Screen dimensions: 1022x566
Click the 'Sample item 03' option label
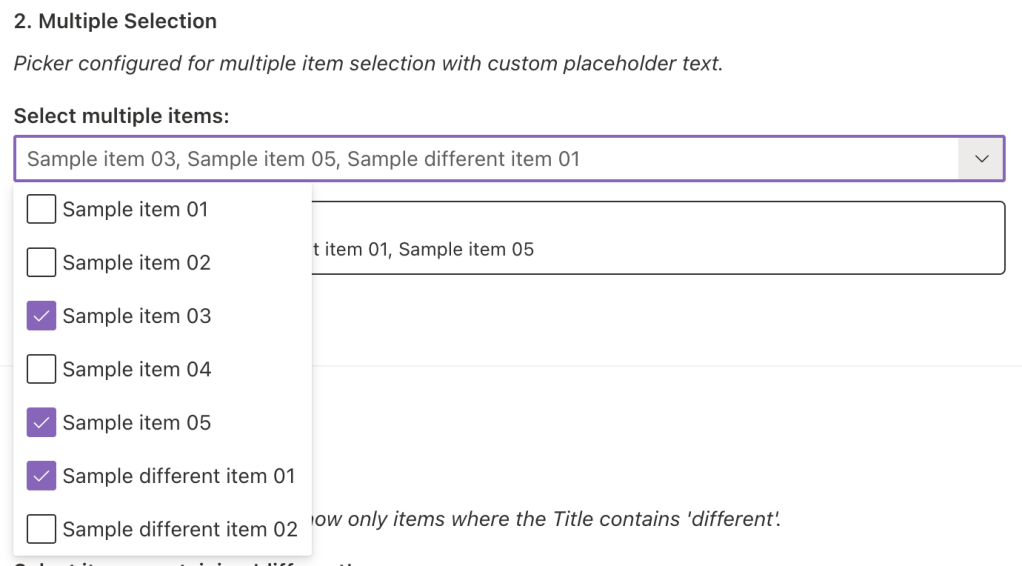click(x=136, y=316)
